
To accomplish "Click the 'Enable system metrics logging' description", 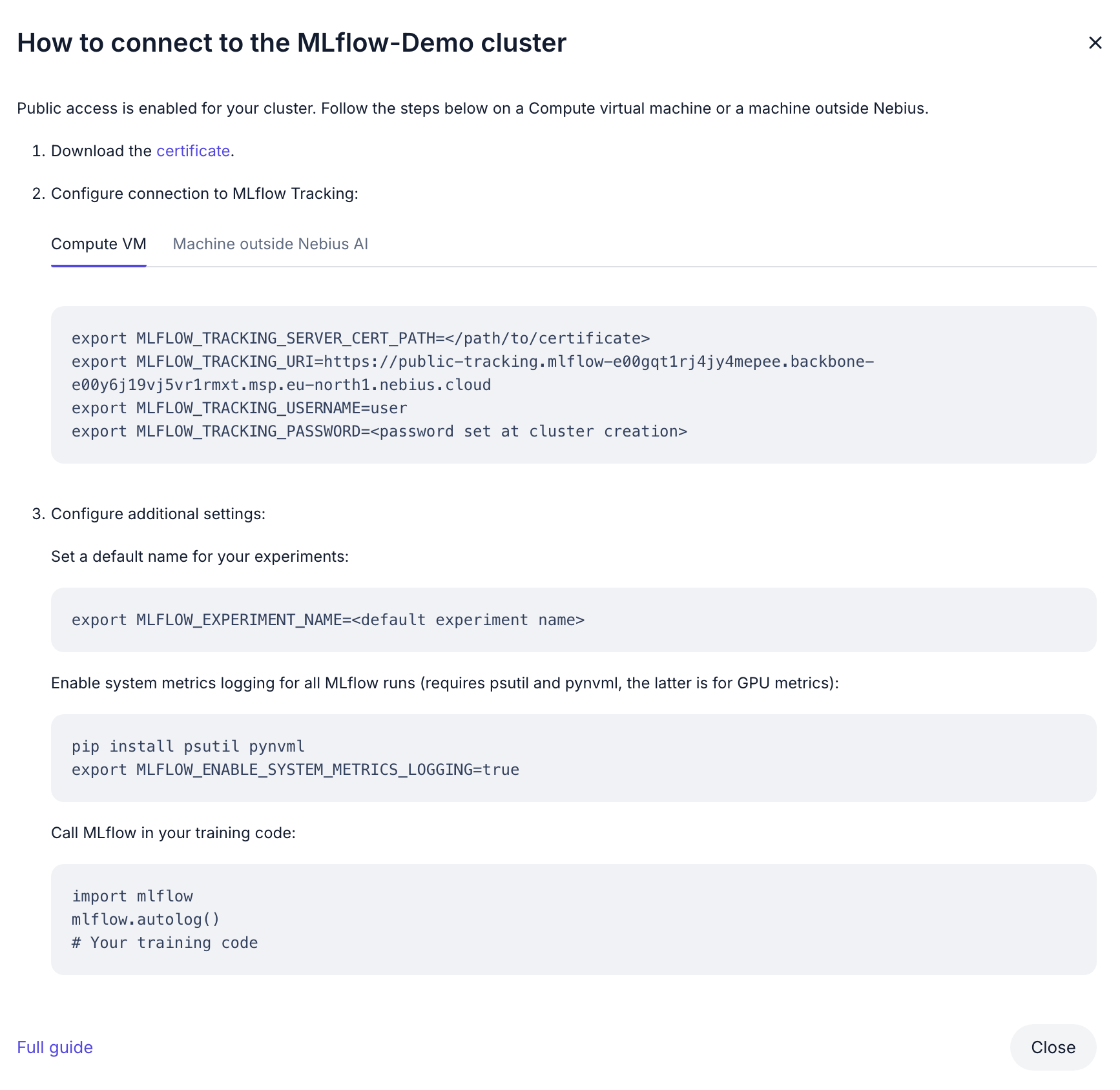I will [x=444, y=683].
